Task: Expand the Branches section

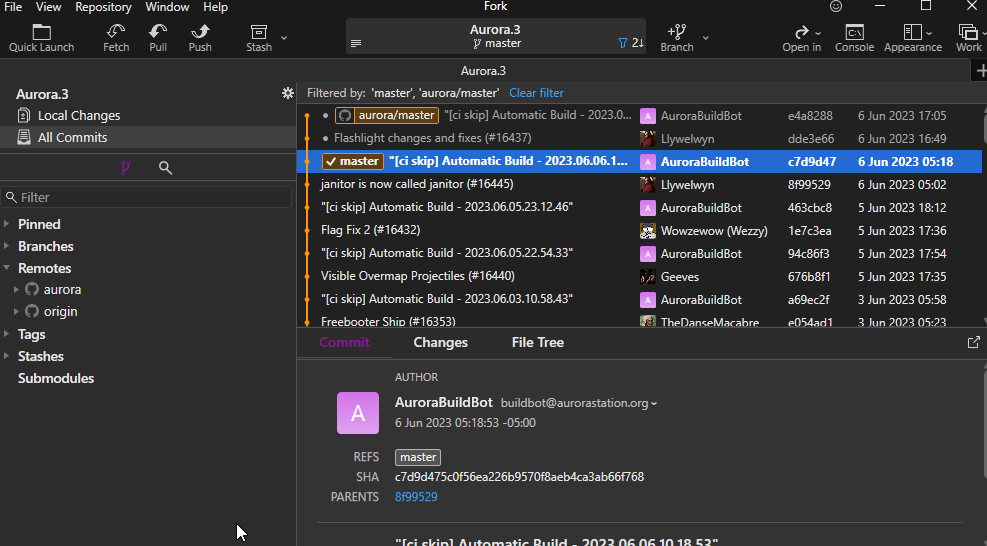Action: click(x=6, y=246)
